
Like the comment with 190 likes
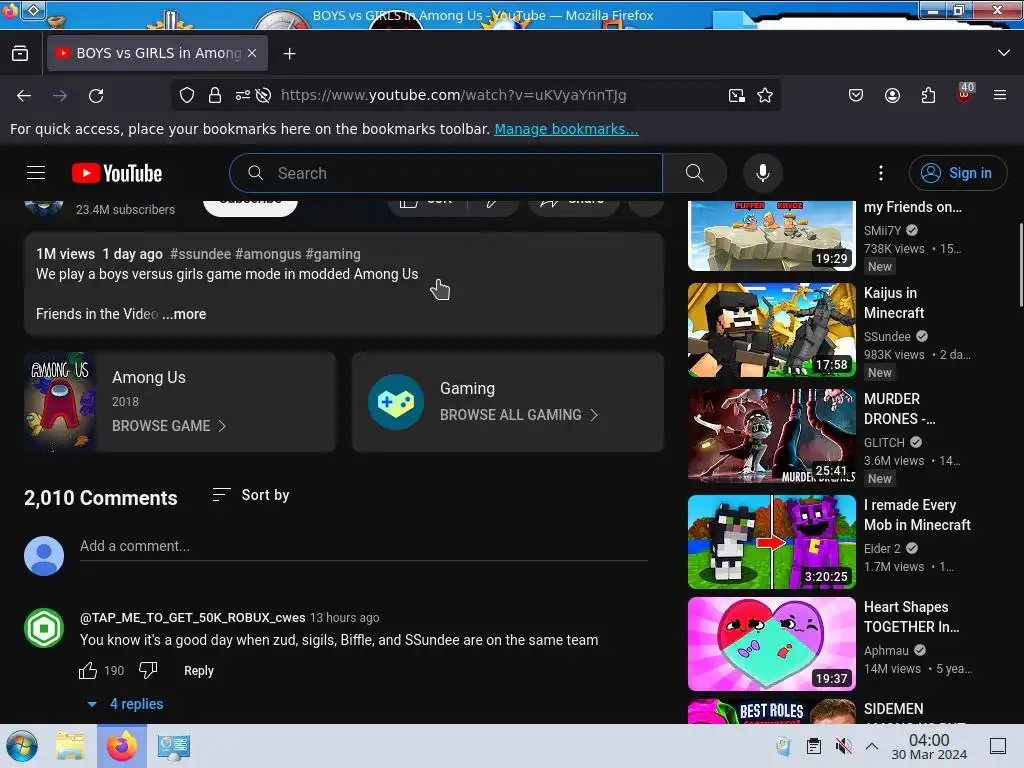point(88,671)
